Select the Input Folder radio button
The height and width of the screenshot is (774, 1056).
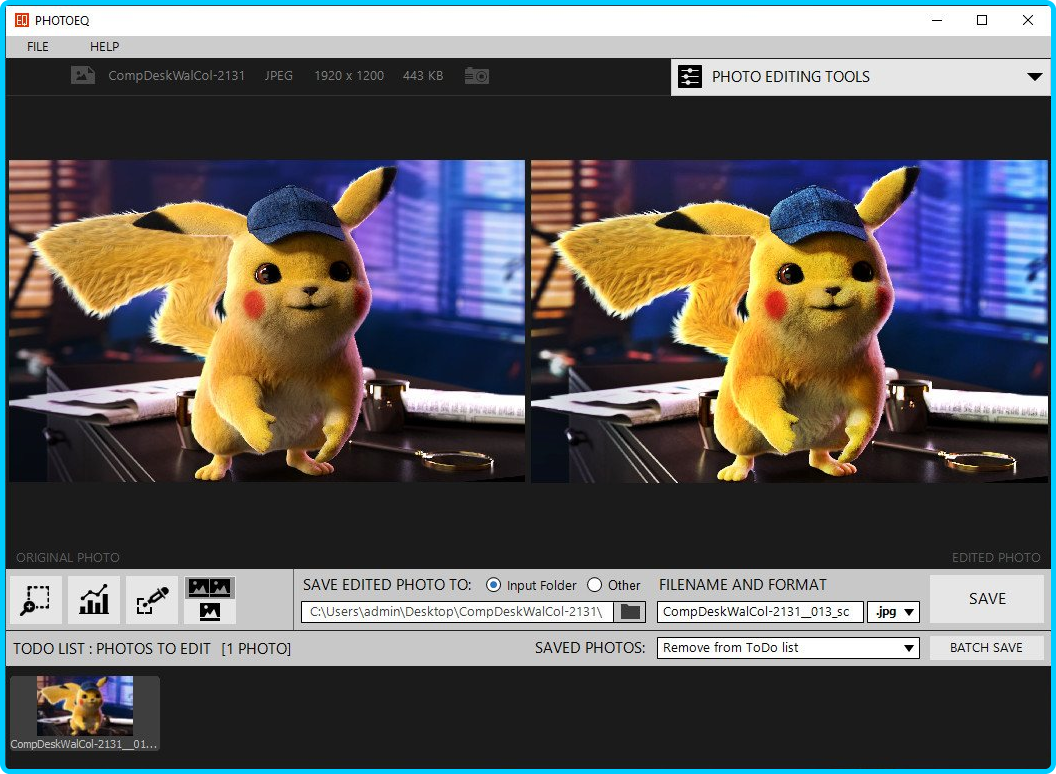tap(494, 585)
